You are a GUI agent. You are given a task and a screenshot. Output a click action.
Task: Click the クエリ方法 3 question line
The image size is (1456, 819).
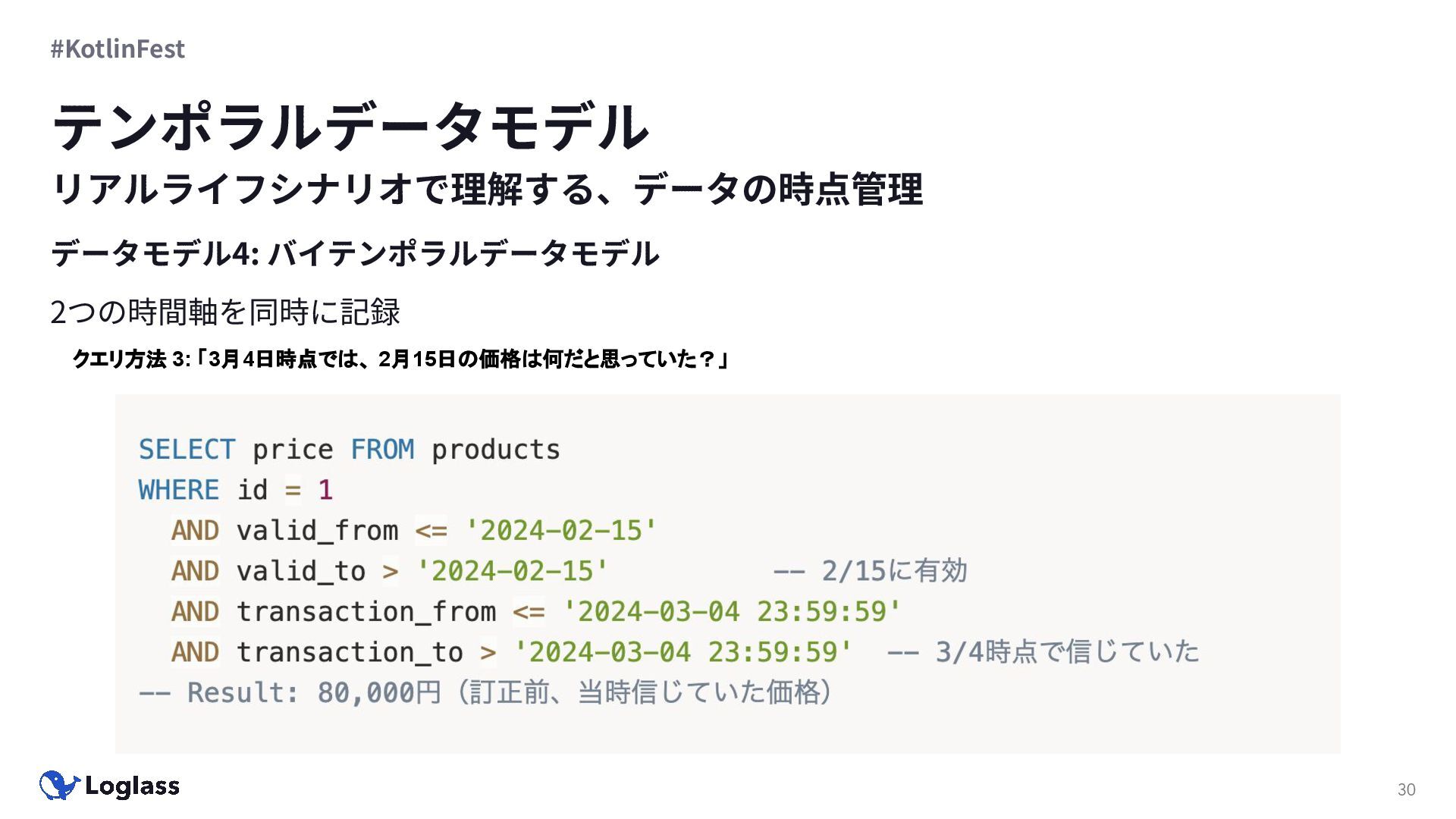pos(400,359)
